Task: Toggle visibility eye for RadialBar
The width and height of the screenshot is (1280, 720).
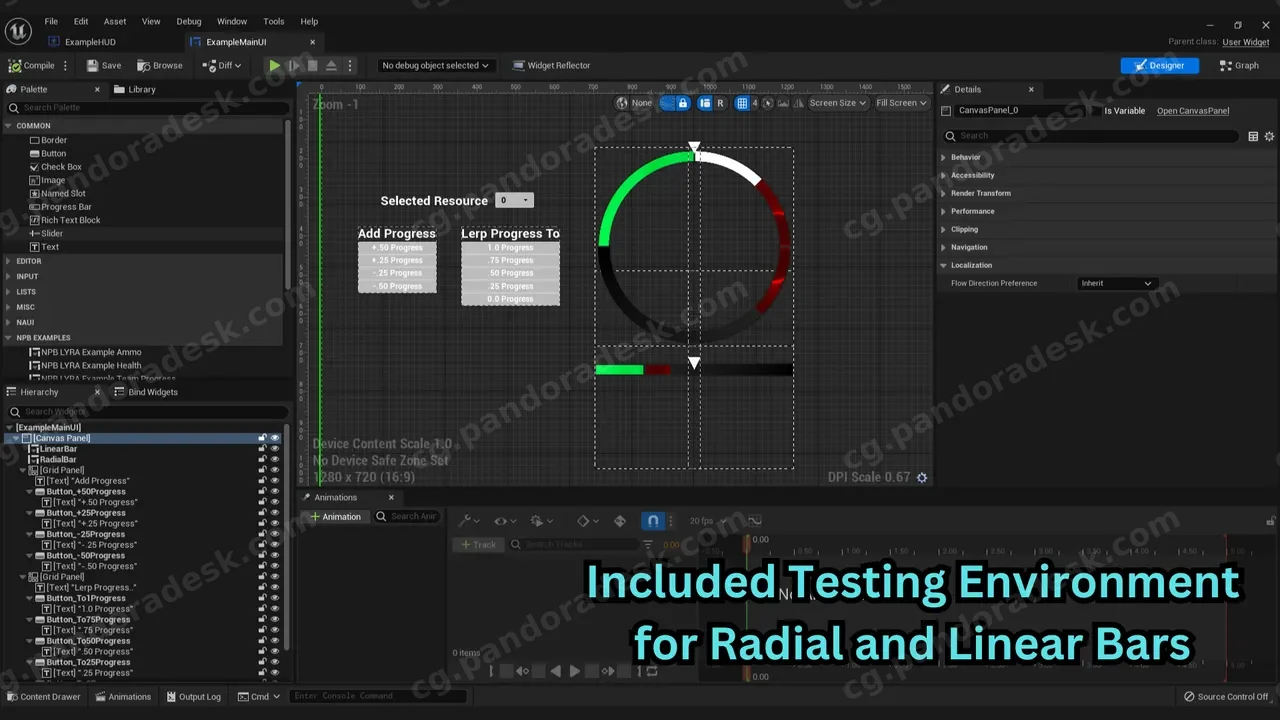Action: coord(275,459)
